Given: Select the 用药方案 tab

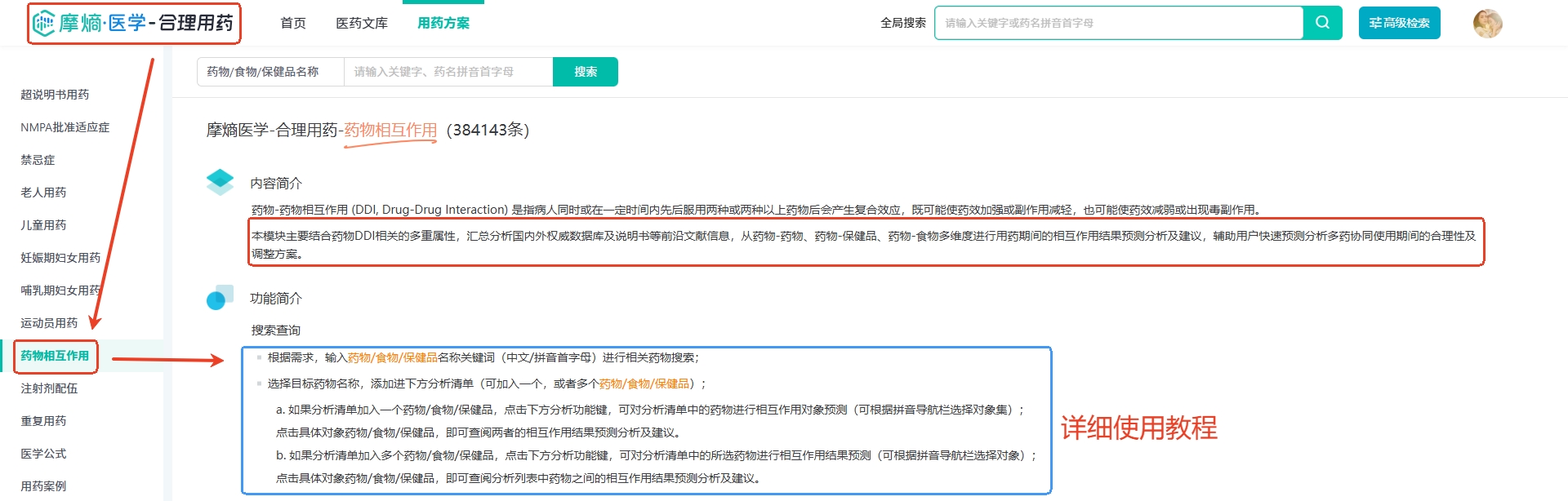Looking at the screenshot, I should coord(443,23).
